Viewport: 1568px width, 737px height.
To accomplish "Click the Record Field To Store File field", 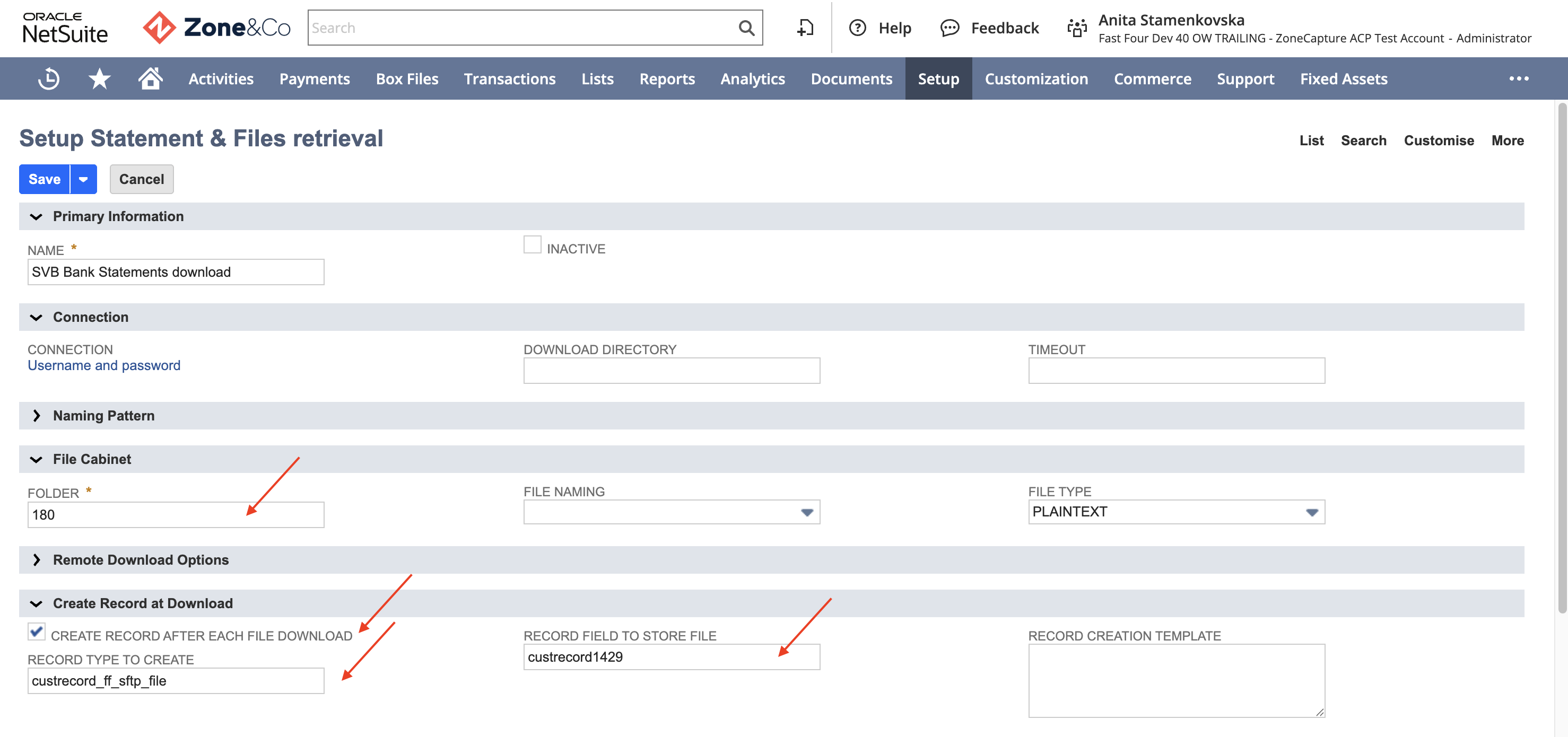I will point(672,657).
